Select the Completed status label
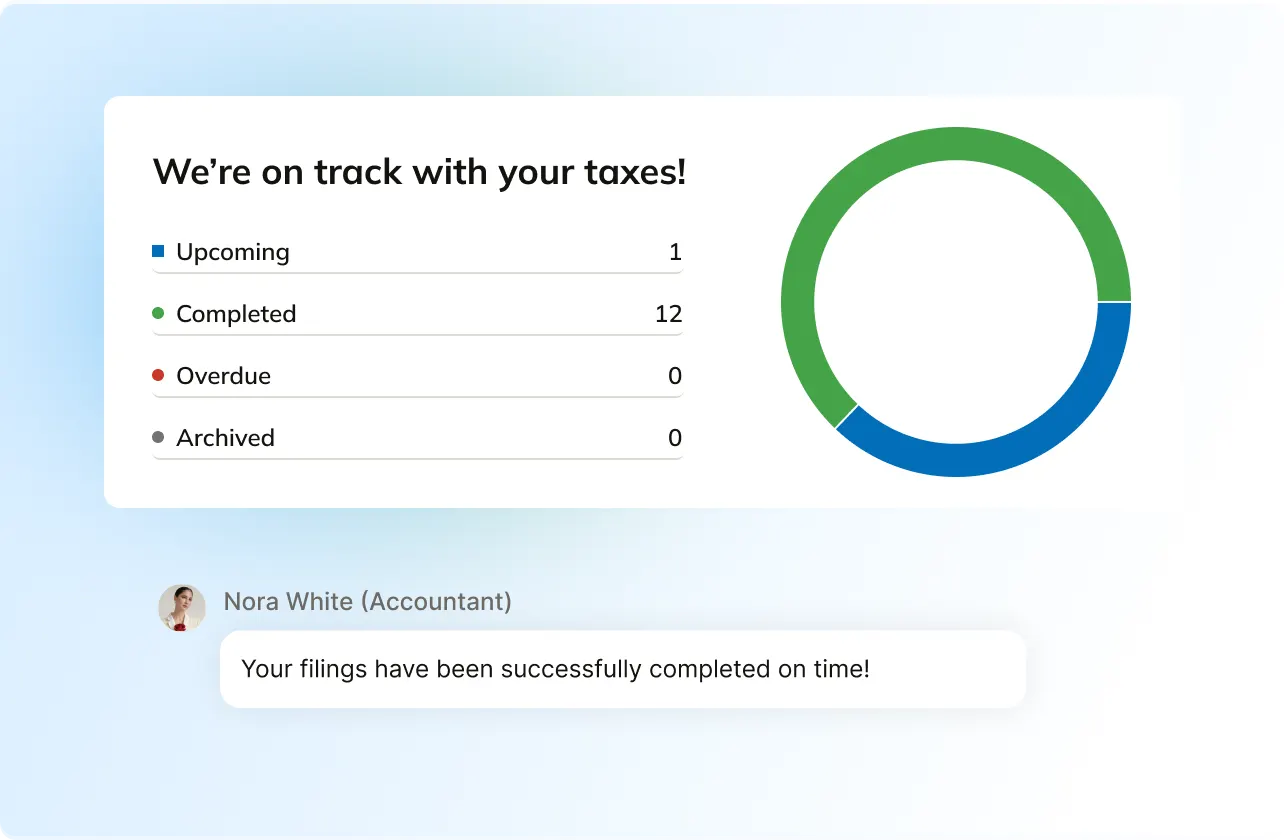This screenshot has width=1284, height=840. 236,314
